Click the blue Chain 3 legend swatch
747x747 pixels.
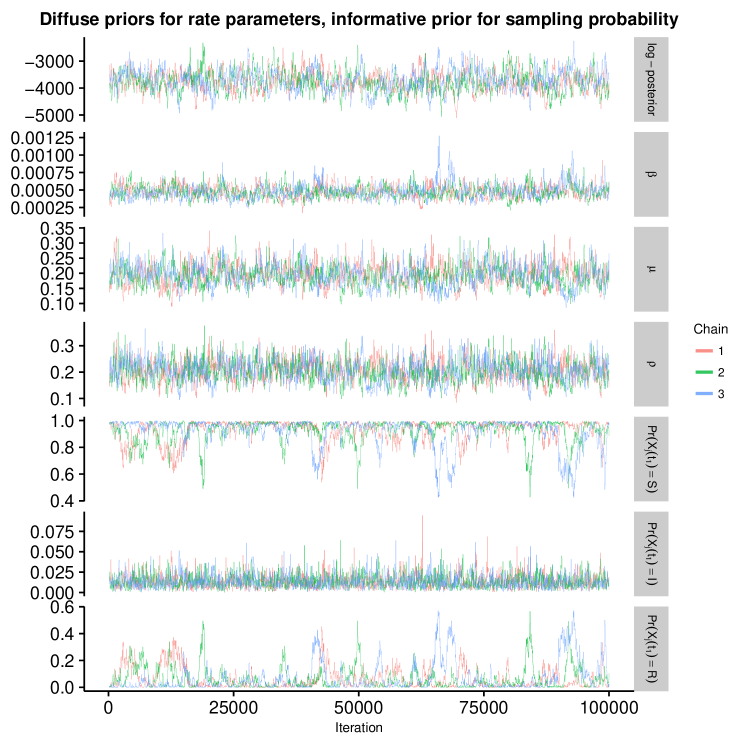[704, 394]
